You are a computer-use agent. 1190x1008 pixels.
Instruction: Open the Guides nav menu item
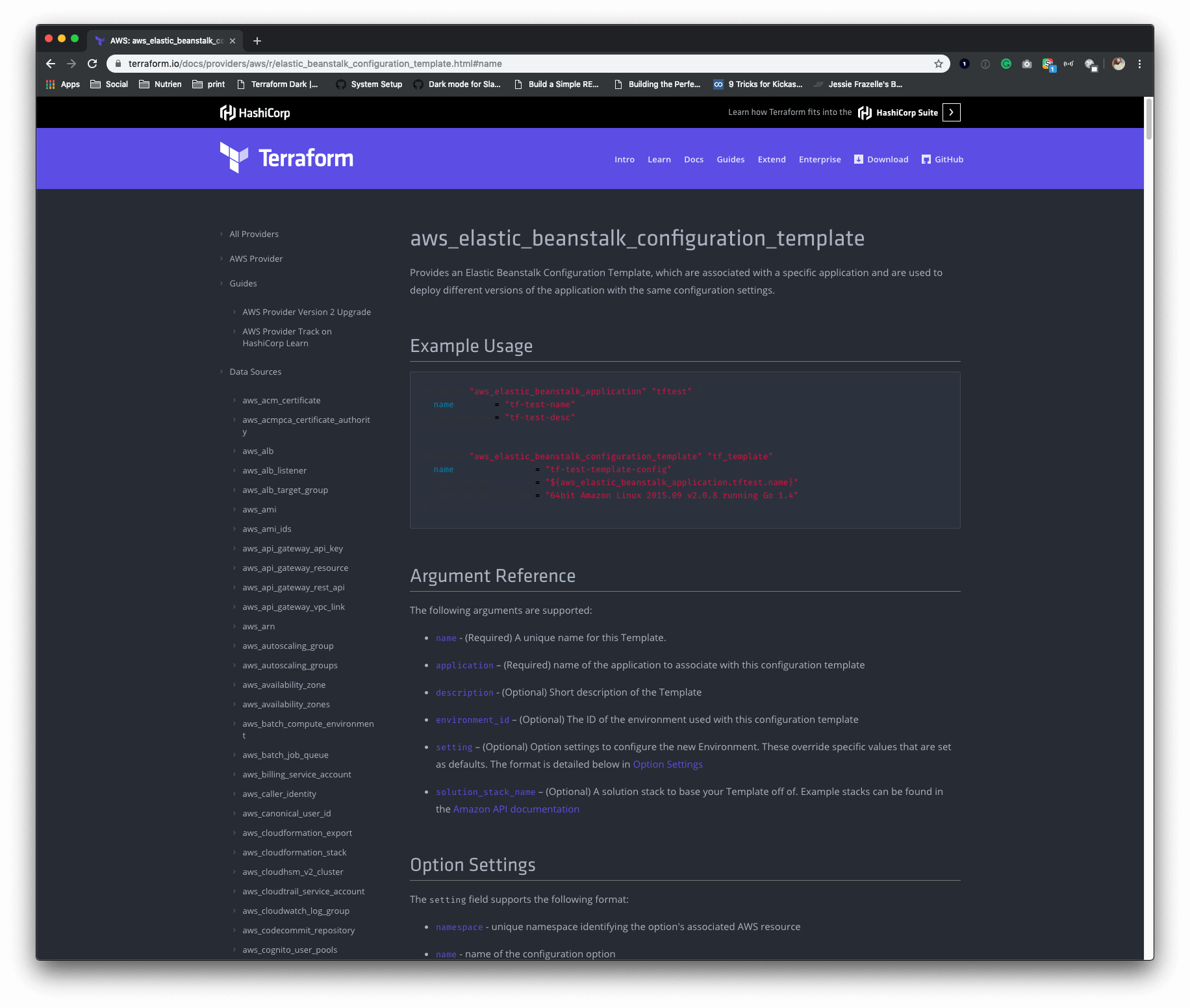pos(730,159)
